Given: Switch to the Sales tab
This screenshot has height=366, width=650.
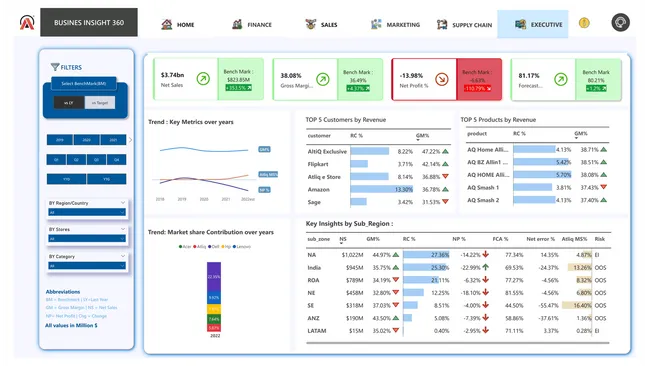Looking at the screenshot, I should click(321, 24).
